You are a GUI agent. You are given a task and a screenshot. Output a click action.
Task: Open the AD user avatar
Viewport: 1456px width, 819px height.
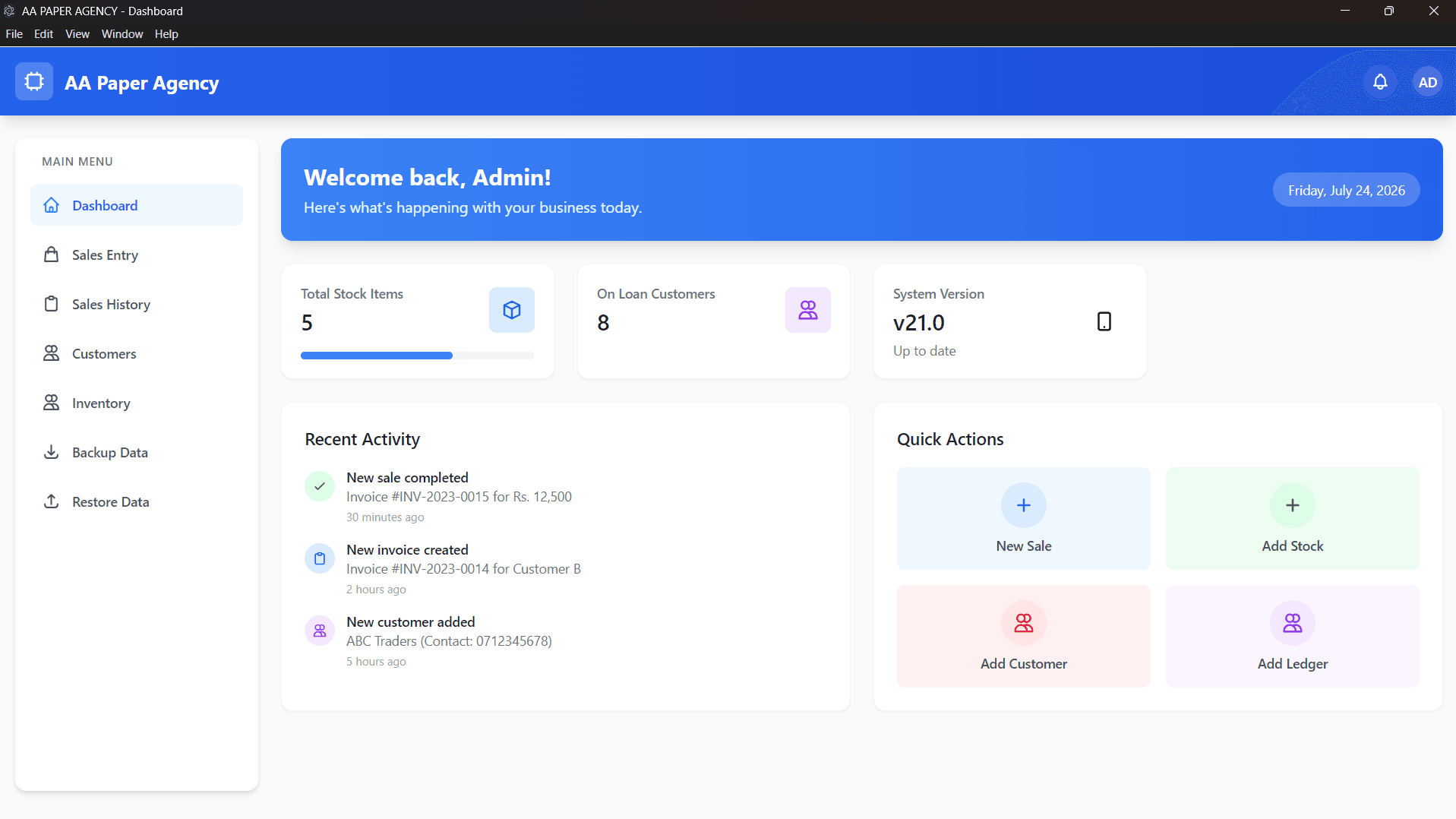1428,82
